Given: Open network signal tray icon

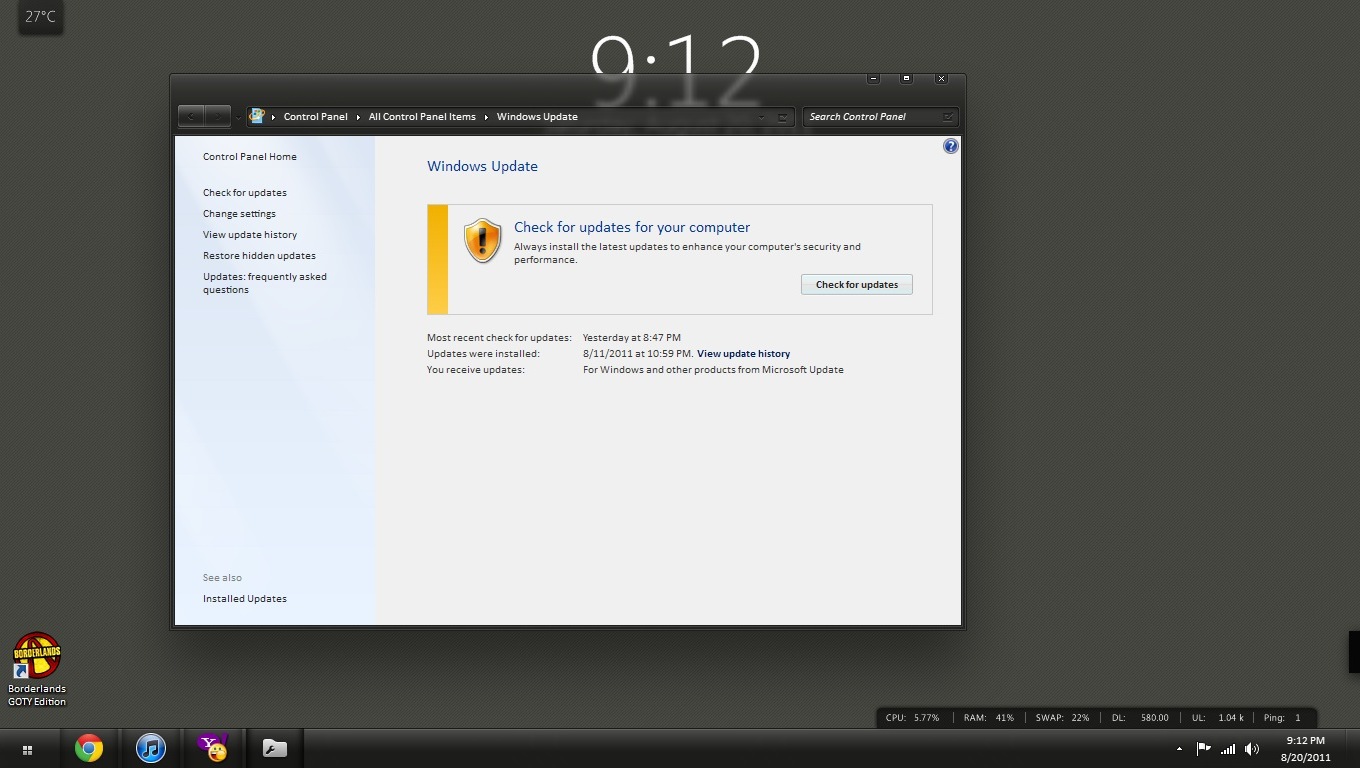Looking at the screenshot, I should point(1228,748).
